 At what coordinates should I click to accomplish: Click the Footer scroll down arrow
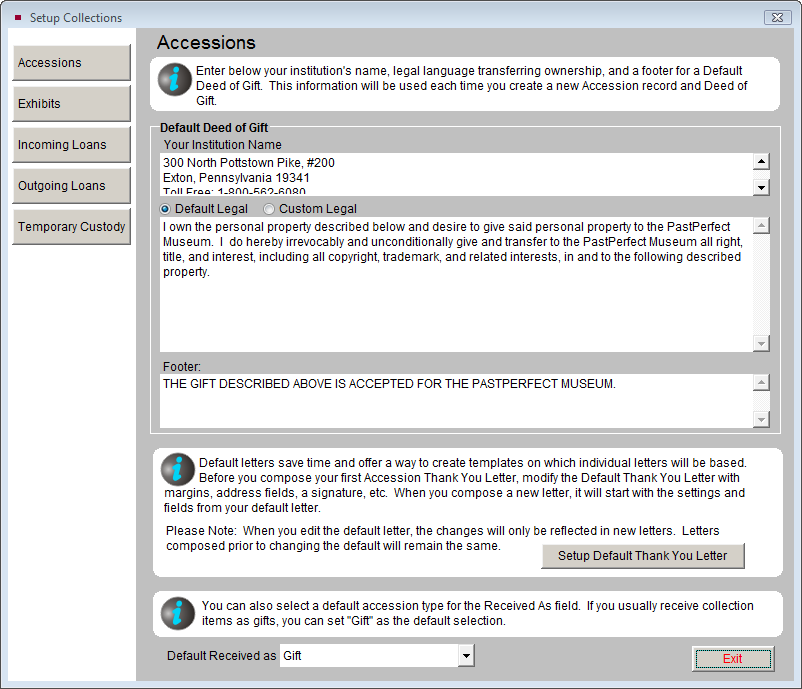coord(762,419)
